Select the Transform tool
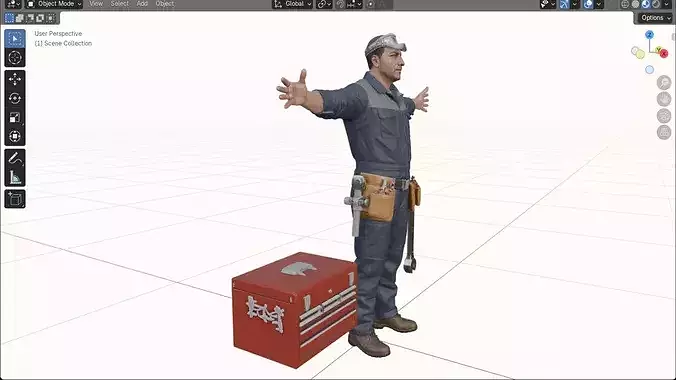This screenshot has height=380, width=676. (x=15, y=136)
